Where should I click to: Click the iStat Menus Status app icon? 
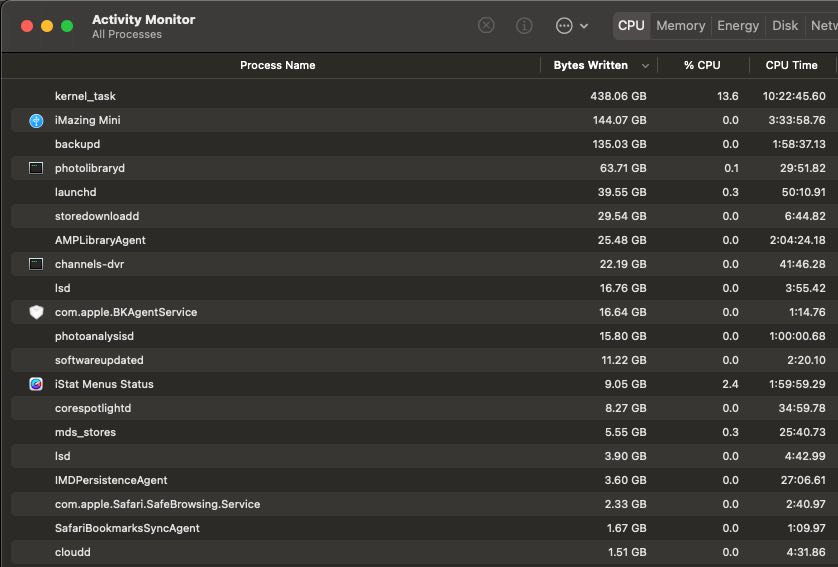pyautogui.click(x=36, y=384)
